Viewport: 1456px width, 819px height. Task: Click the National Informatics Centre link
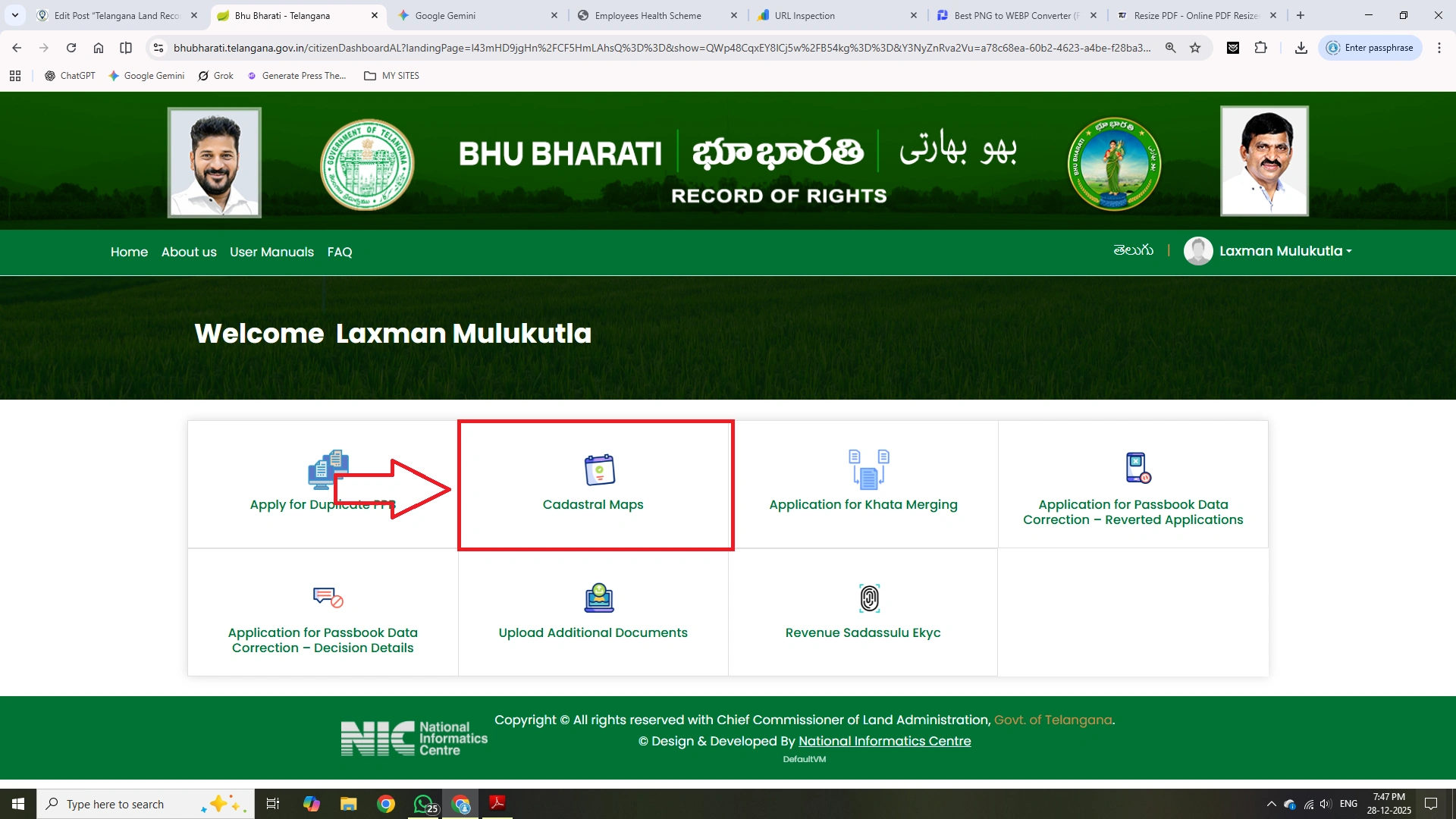885,741
